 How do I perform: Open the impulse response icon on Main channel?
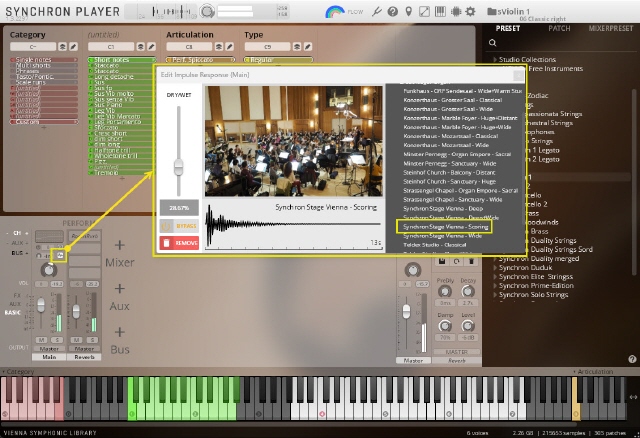[60, 256]
